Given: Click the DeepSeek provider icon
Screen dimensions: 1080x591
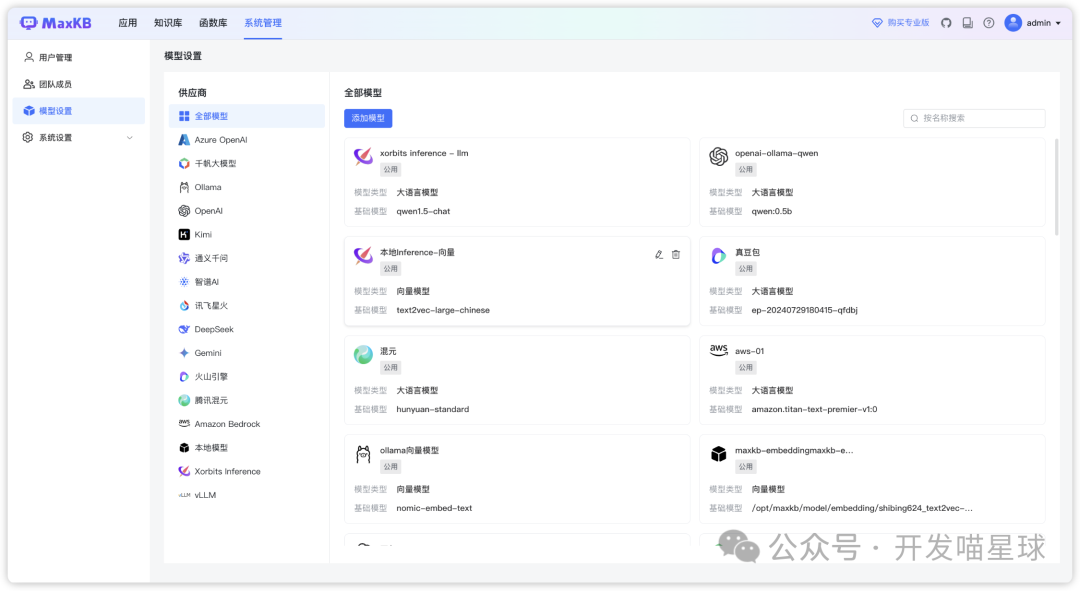Looking at the screenshot, I should pyautogui.click(x=184, y=329).
